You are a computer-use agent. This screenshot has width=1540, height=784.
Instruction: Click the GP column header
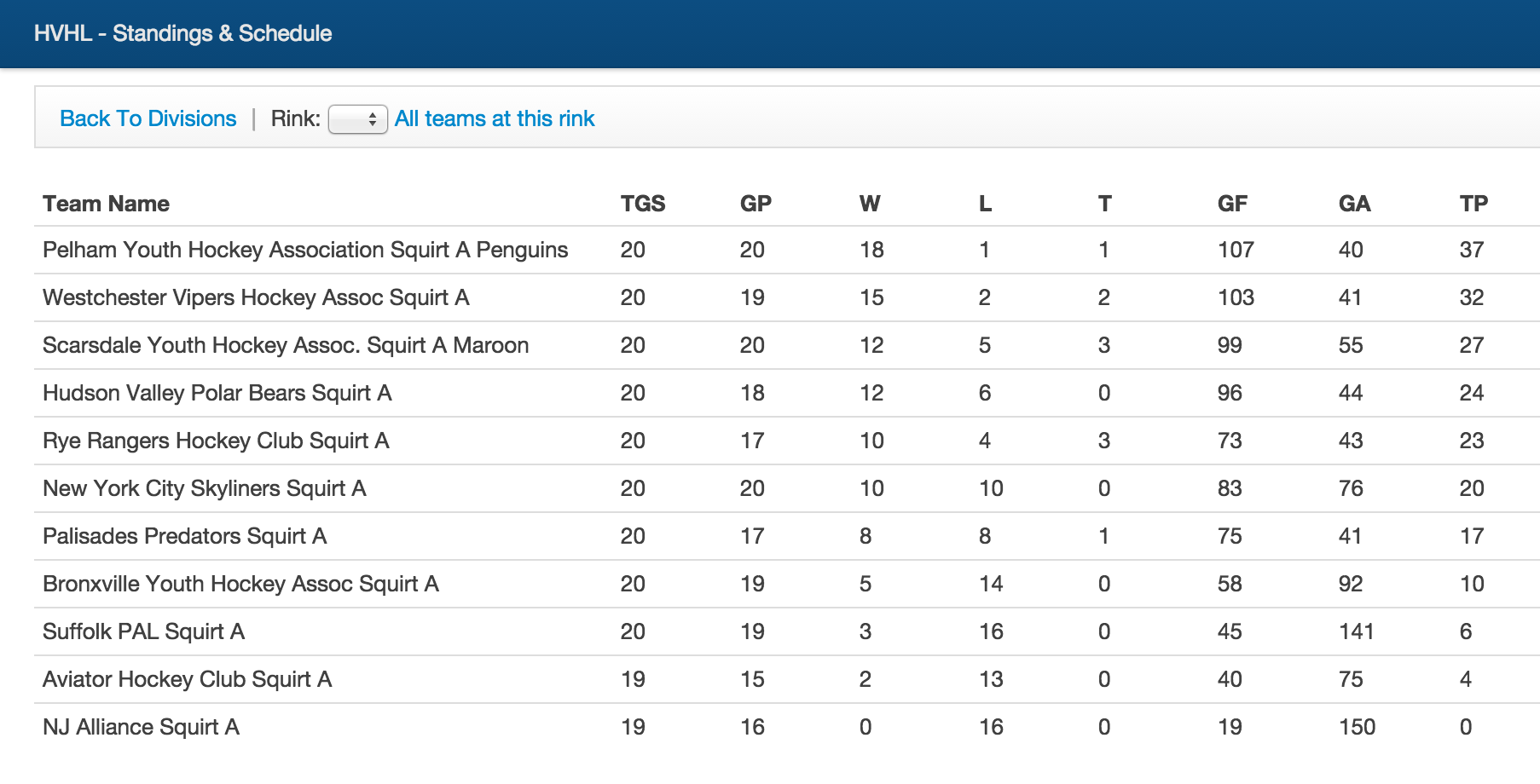point(756,204)
